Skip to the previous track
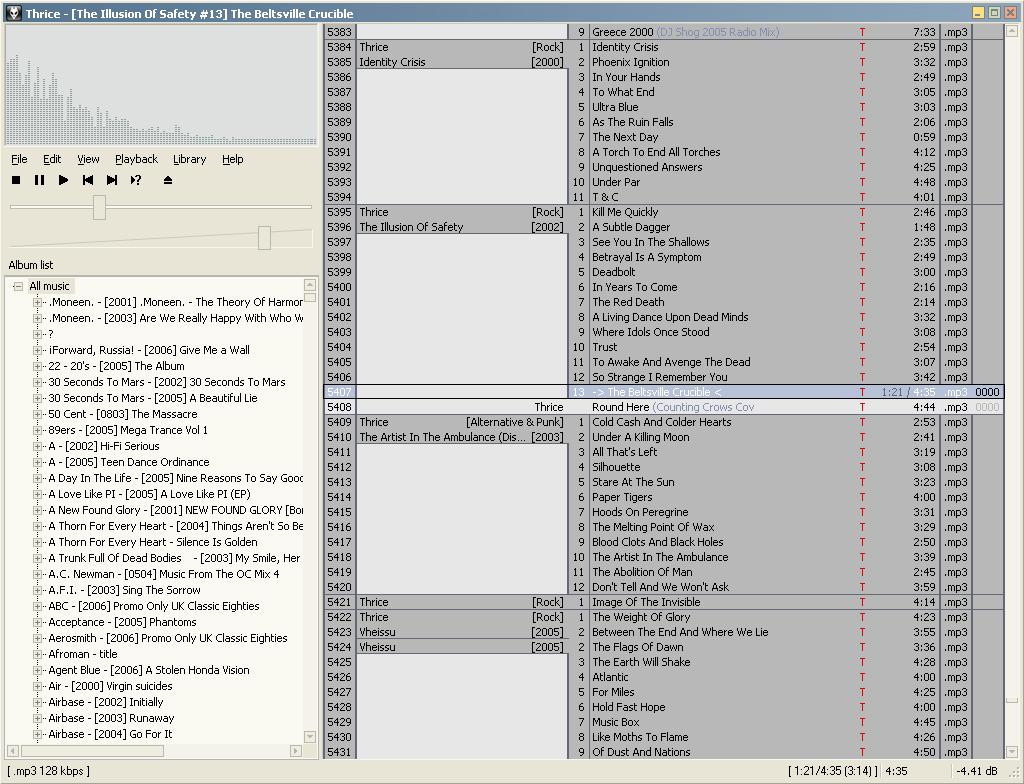This screenshot has width=1024, height=784. click(x=88, y=180)
